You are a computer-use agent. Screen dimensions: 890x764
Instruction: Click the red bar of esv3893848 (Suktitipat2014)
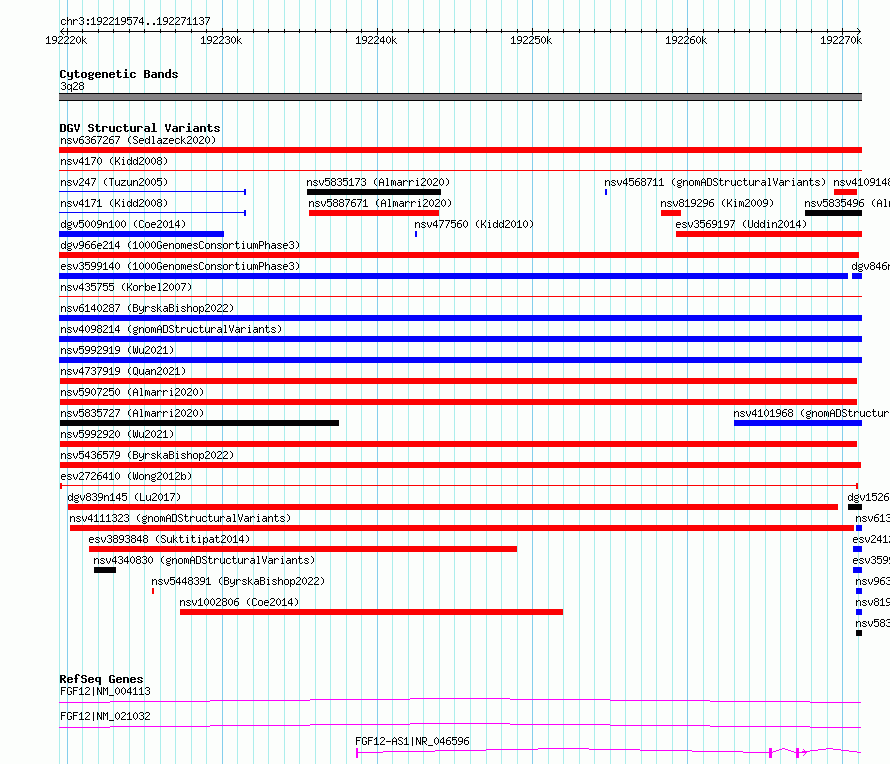pos(303,549)
